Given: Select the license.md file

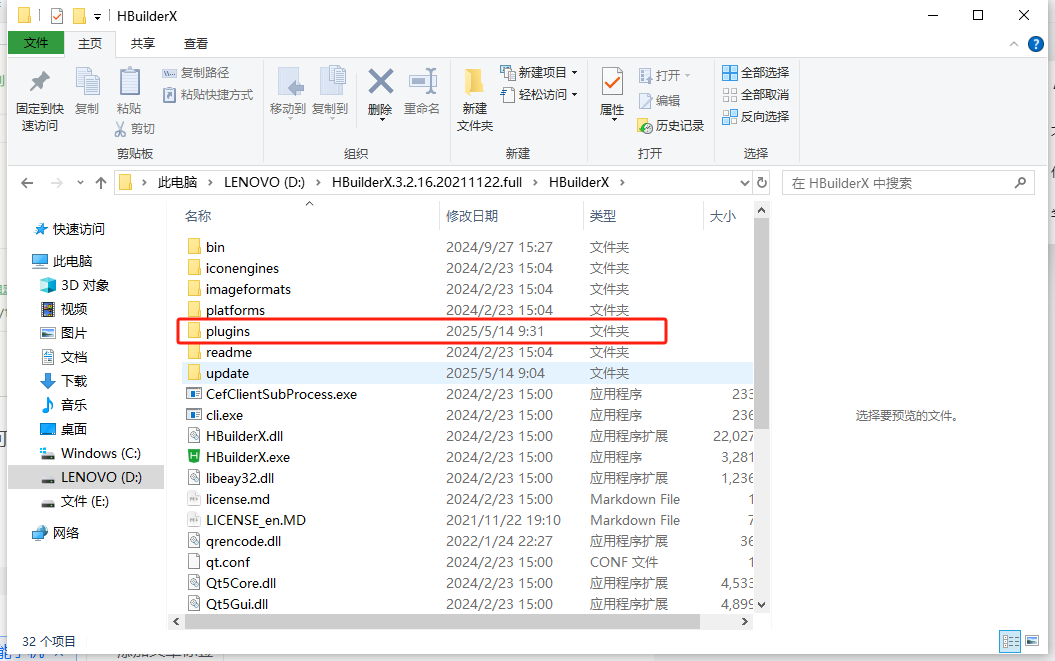Looking at the screenshot, I should click(467, 499).
